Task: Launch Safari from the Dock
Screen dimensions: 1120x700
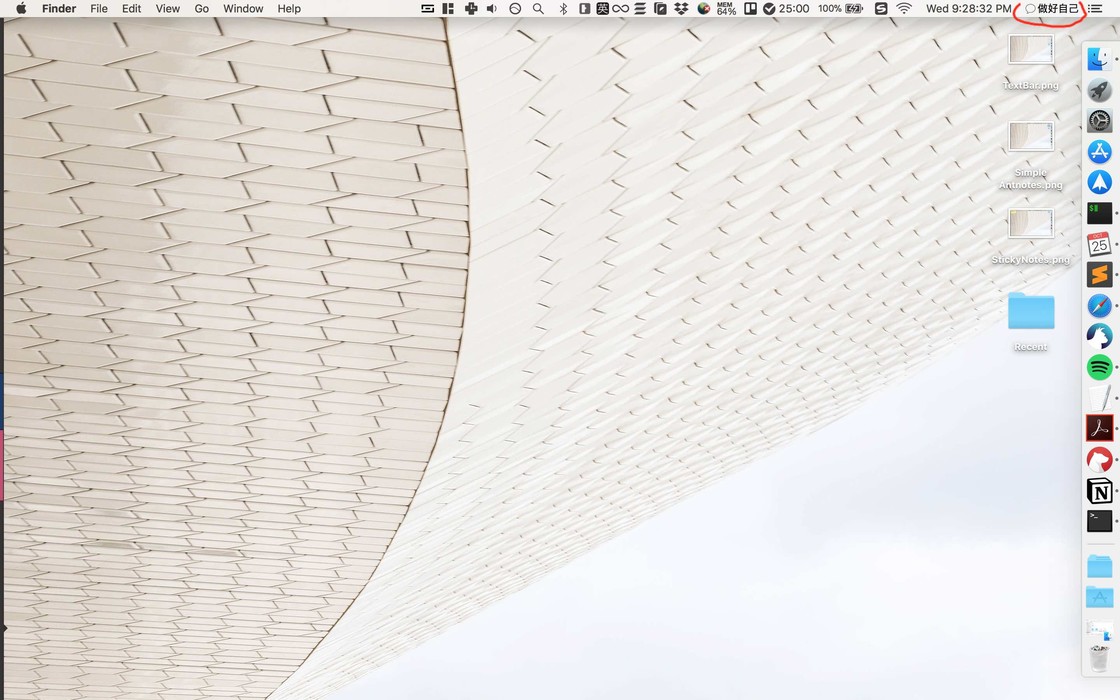Action: tap(1099, 306)
